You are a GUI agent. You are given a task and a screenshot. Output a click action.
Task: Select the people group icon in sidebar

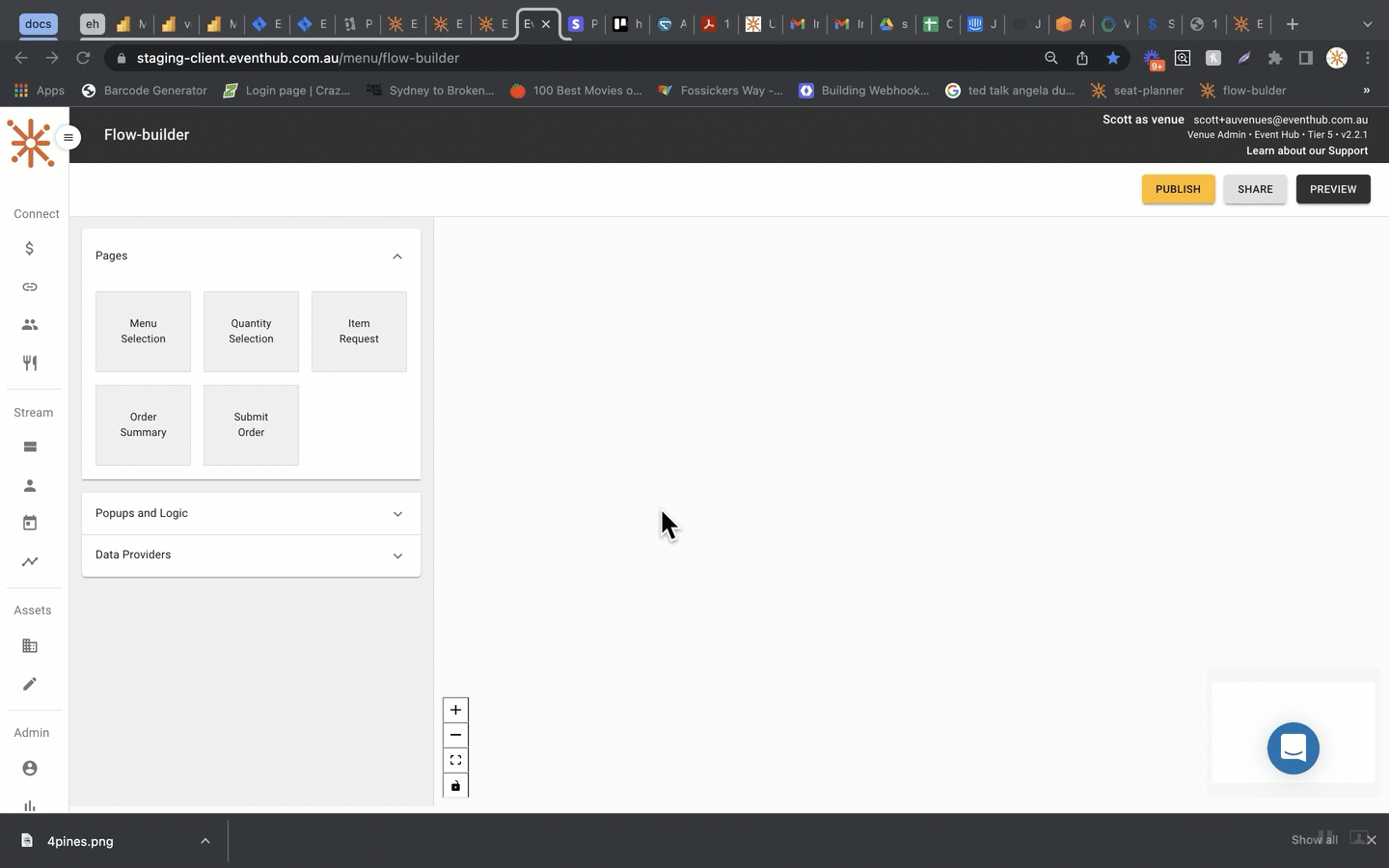[30, 325]
